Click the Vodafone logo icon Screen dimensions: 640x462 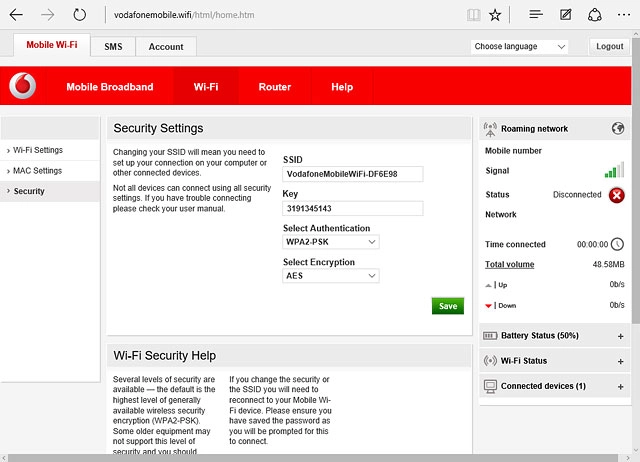22,87
